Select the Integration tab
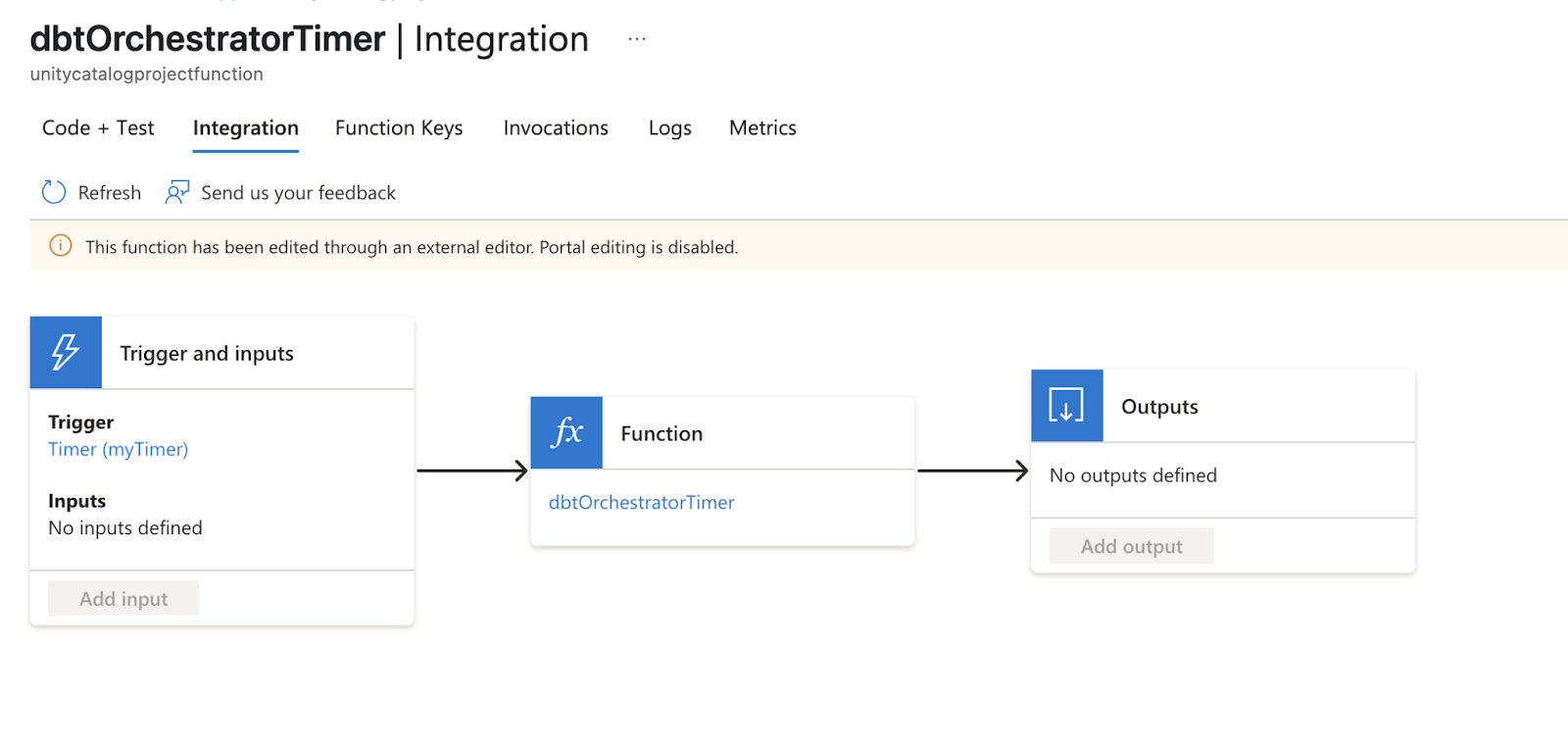Screen dimensions: 1568x745 pos(246,128)
